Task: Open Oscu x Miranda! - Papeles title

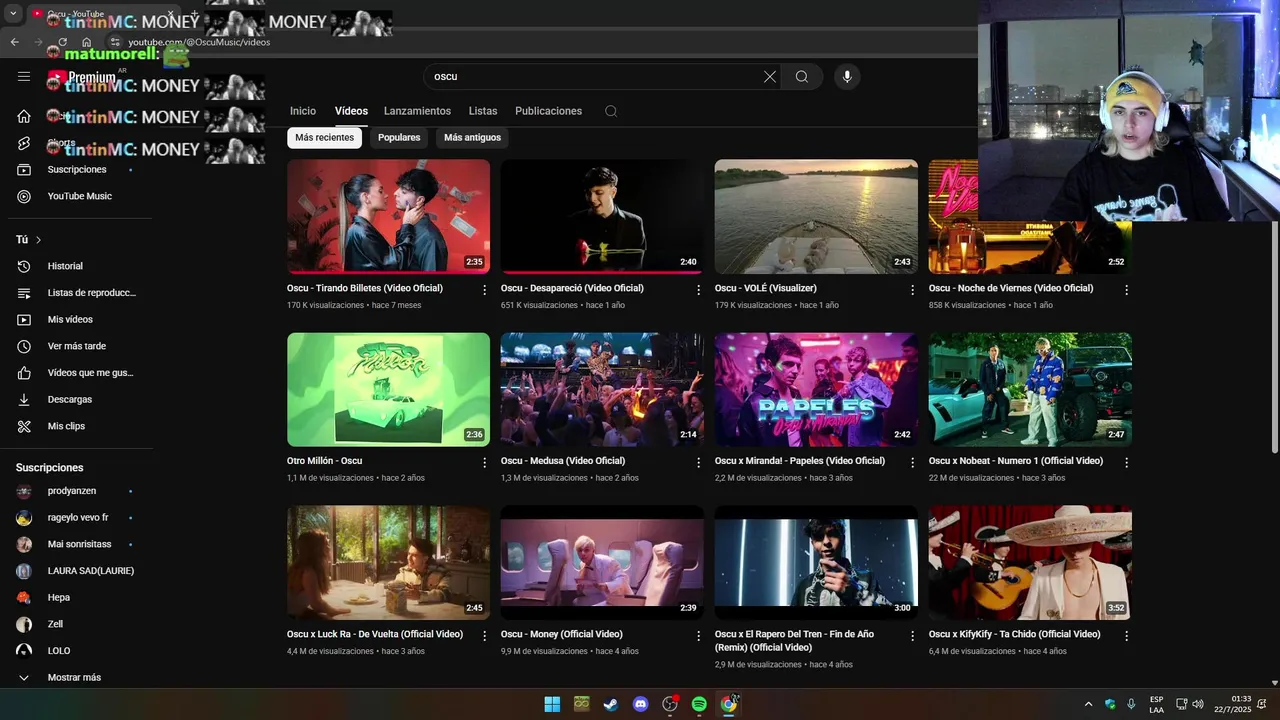Action: tap(800, 461)
